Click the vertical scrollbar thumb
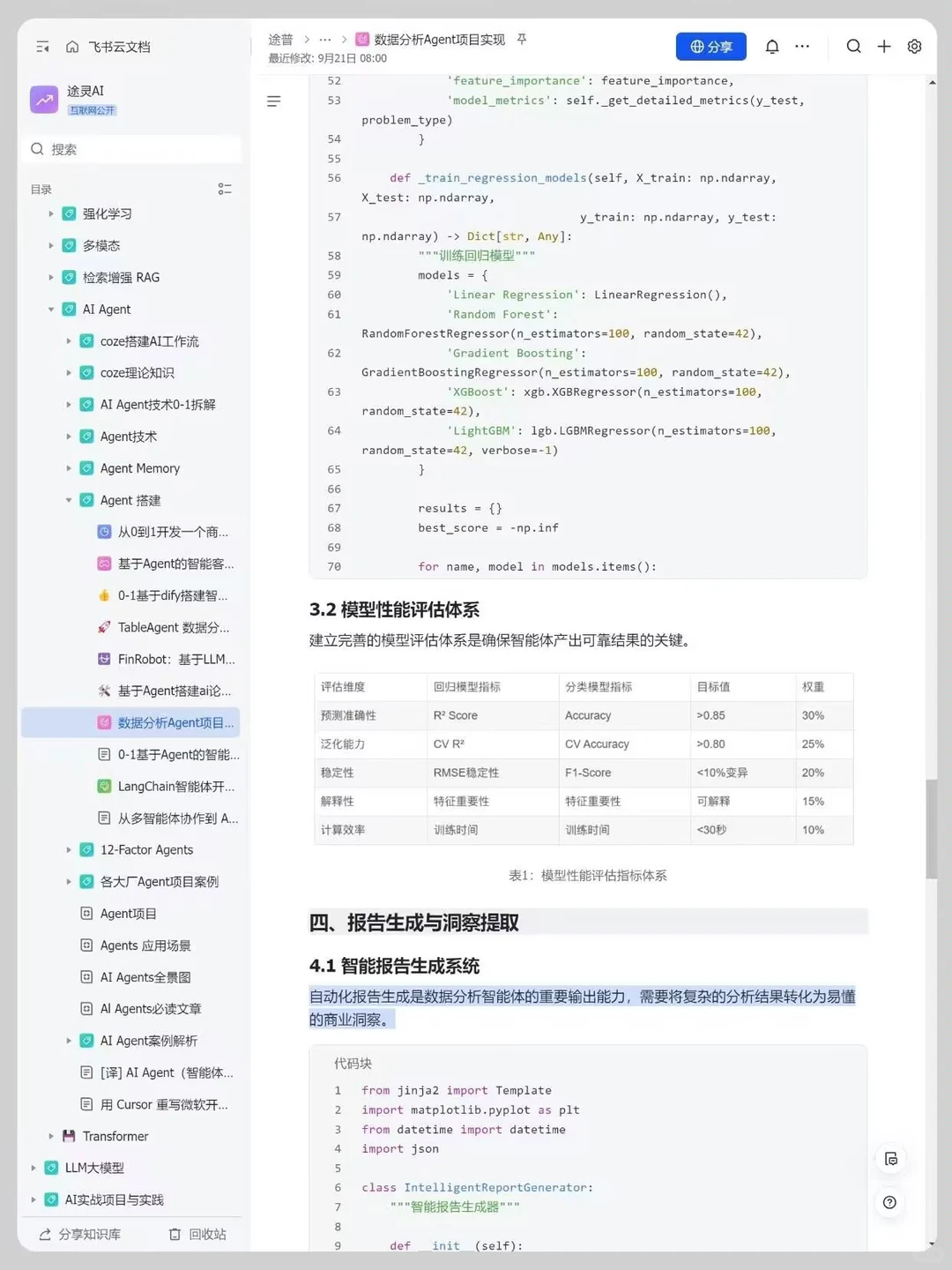The image size is (952, 1270). (932, 829)
